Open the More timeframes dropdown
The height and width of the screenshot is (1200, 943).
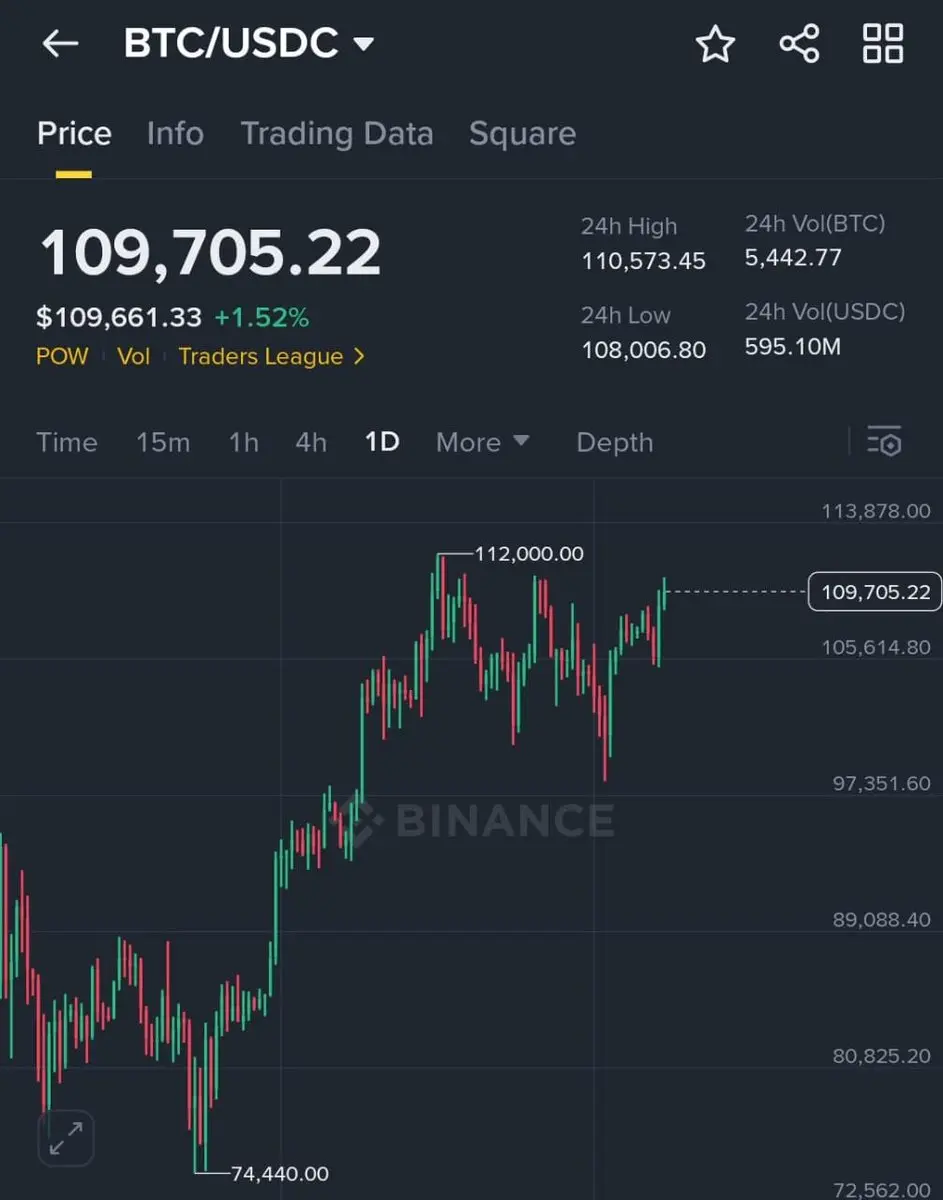click(x=483, y=442)
